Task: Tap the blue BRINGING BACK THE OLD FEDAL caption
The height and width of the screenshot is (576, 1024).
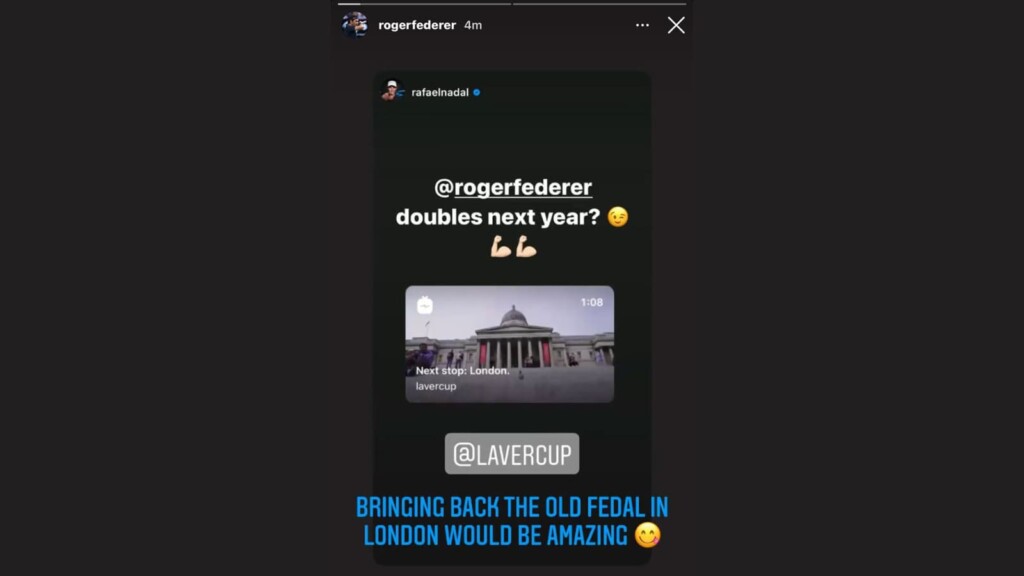Action: [512, 521]
